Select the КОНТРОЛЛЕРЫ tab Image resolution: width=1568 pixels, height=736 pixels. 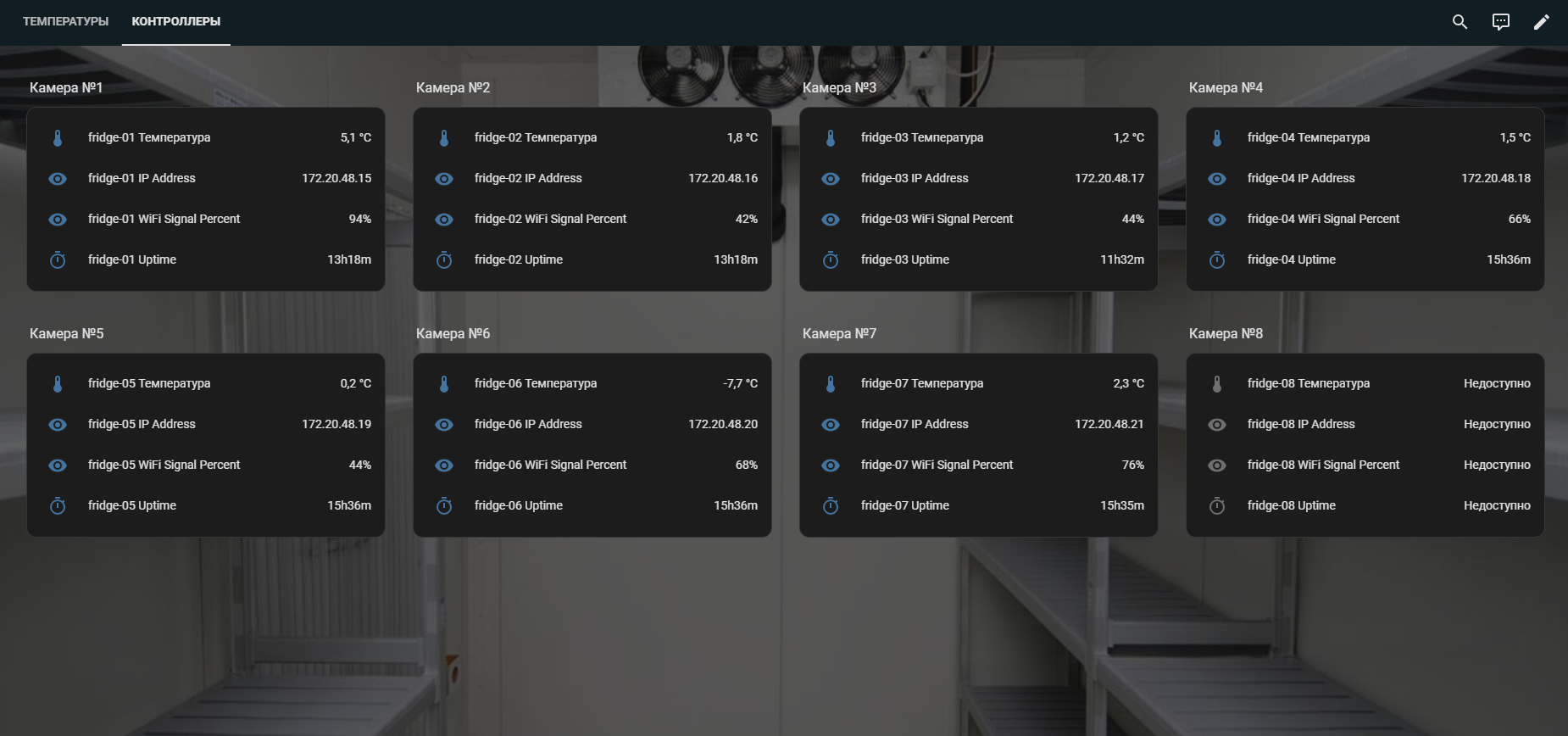176,21
